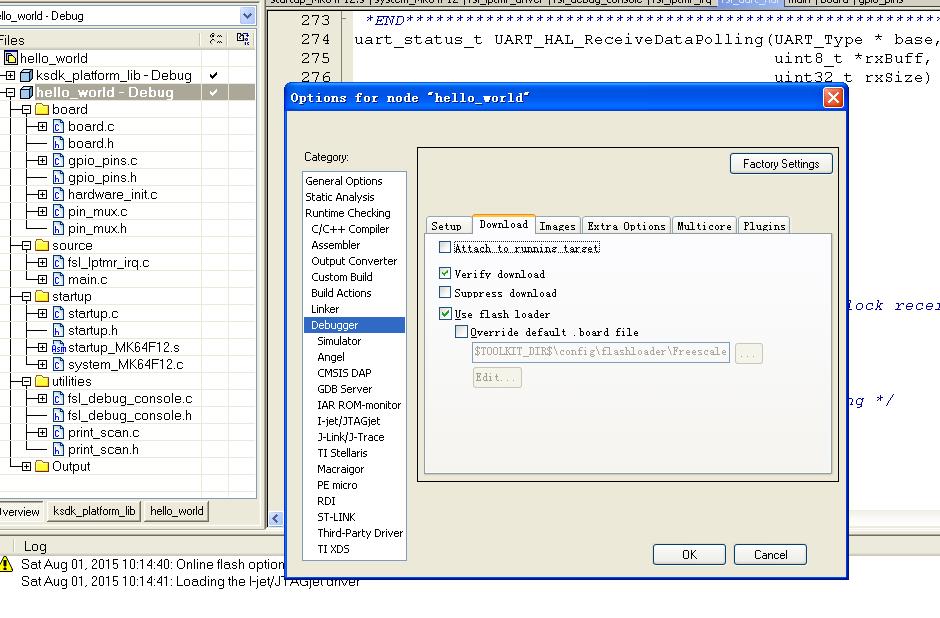Screen dimensions: 940x618
Task: Click the startup.h file icon
Action: click(58, 330)
